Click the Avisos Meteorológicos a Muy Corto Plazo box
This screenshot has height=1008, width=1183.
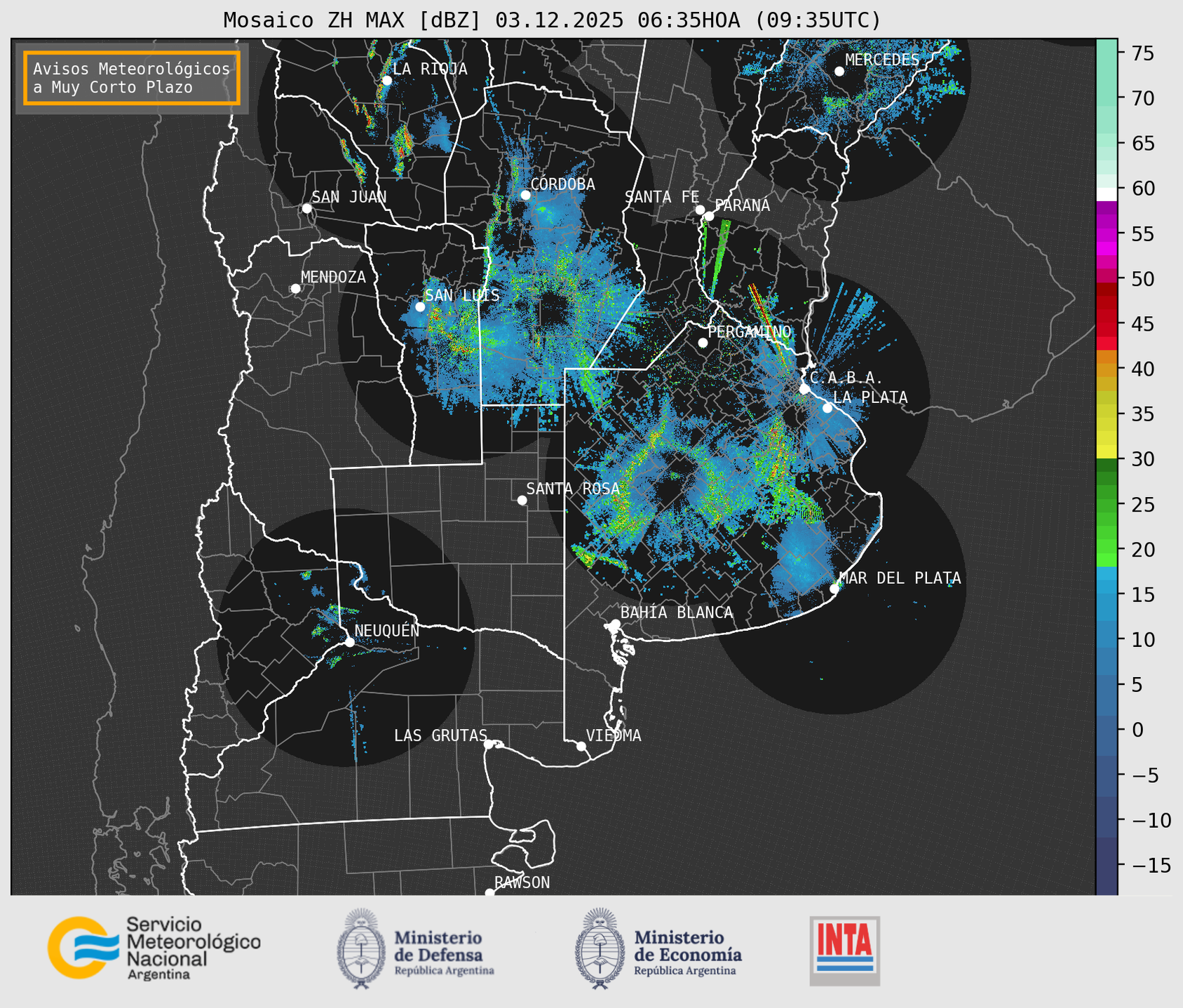[132, 78]
